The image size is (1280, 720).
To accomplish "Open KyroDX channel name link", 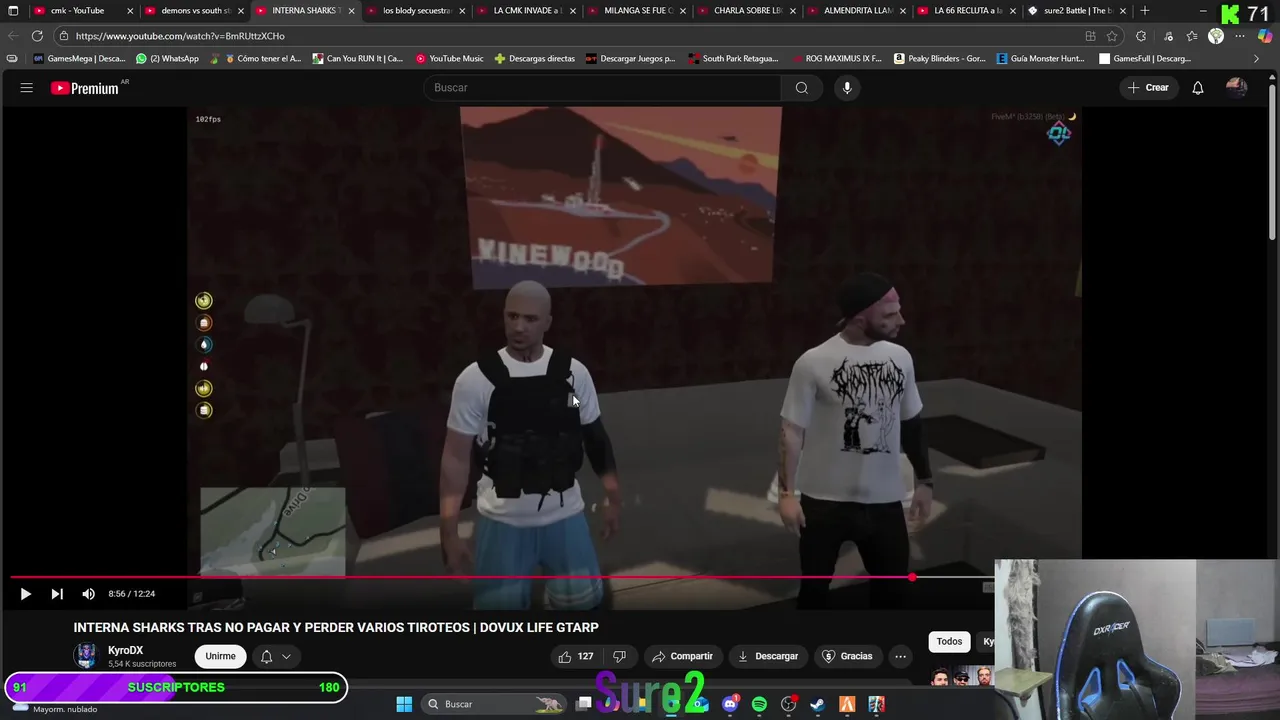I will pos(125,650).
